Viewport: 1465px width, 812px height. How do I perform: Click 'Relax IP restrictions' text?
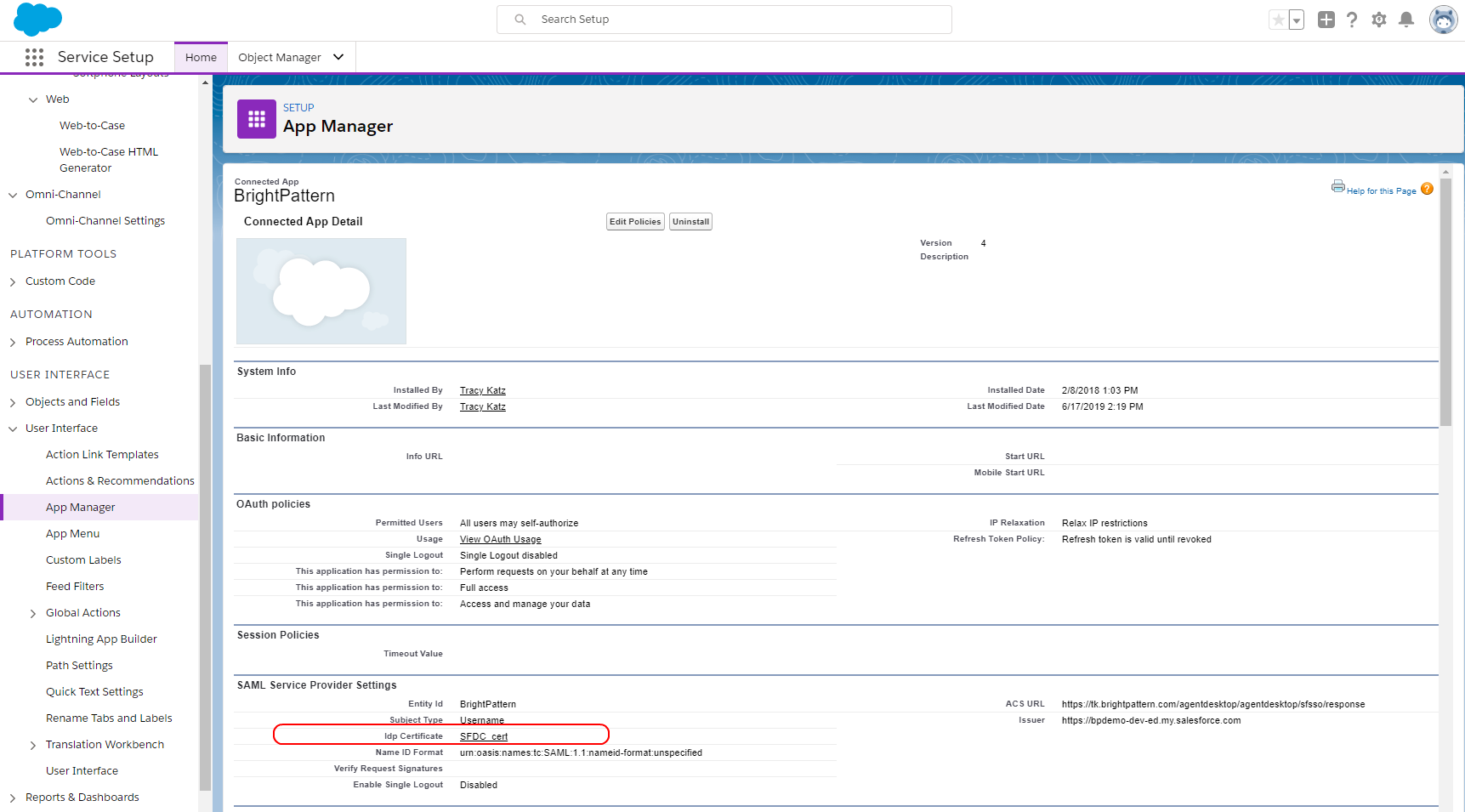[1104, 523]
